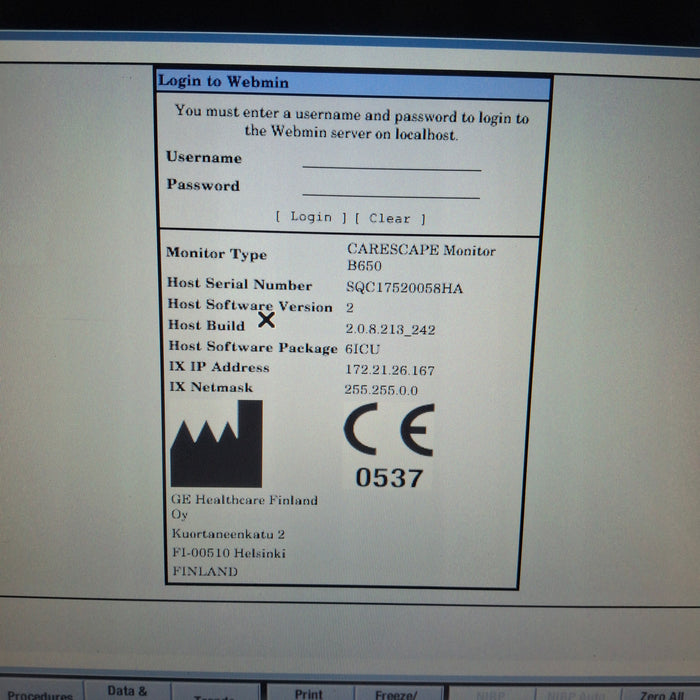Screen dimensions: 700x700
Task: Click the CE conformity mark
Action: click(x=388, y=432)
